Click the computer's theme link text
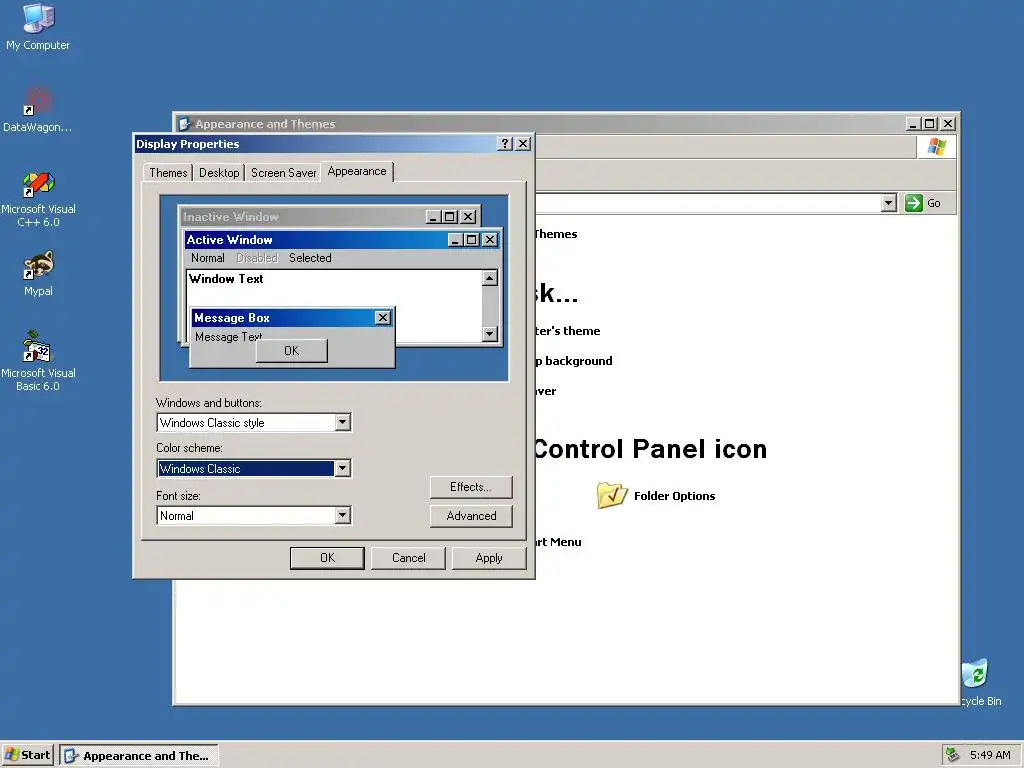The height and width of the screenshot is (768, 1024). click(568, 330)
